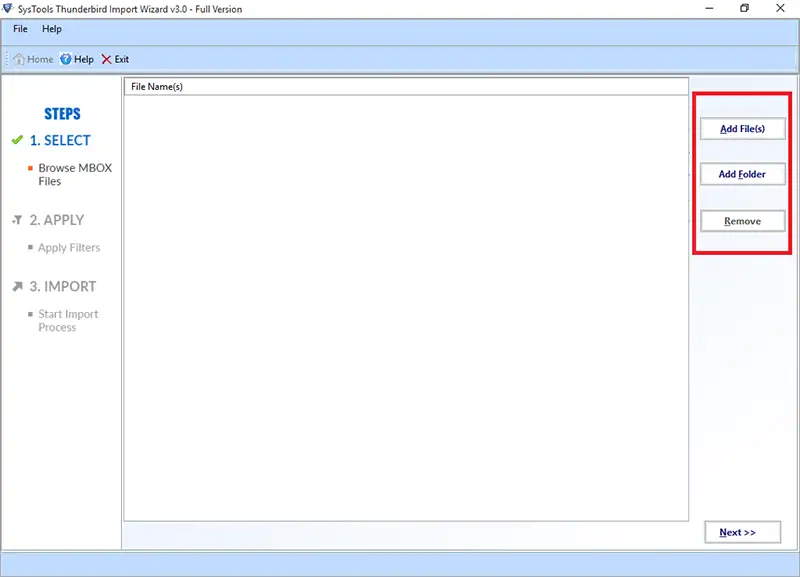
Task: Select Browse MBOX Files step
Action: [75, 174]
